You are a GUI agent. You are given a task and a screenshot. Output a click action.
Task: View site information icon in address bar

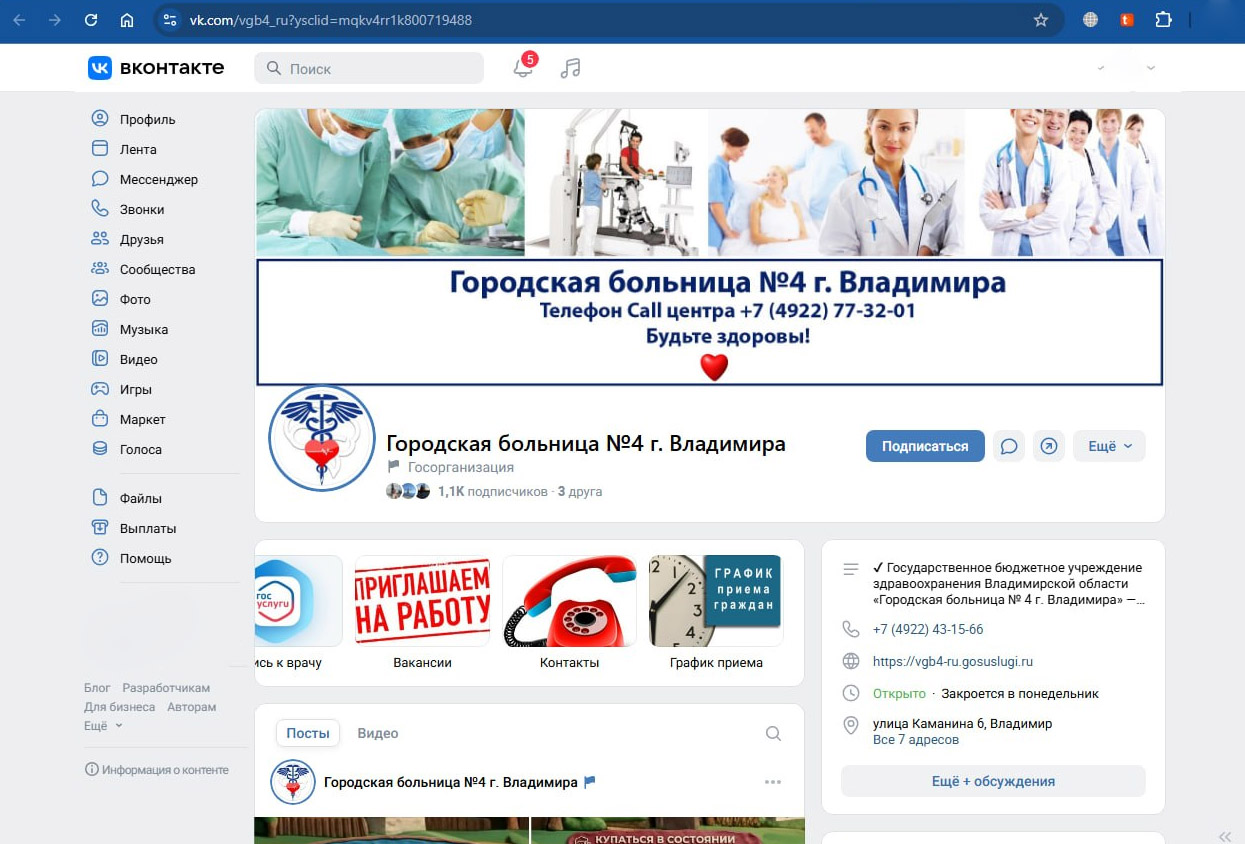pyautogui.click(x=170, y=20)
